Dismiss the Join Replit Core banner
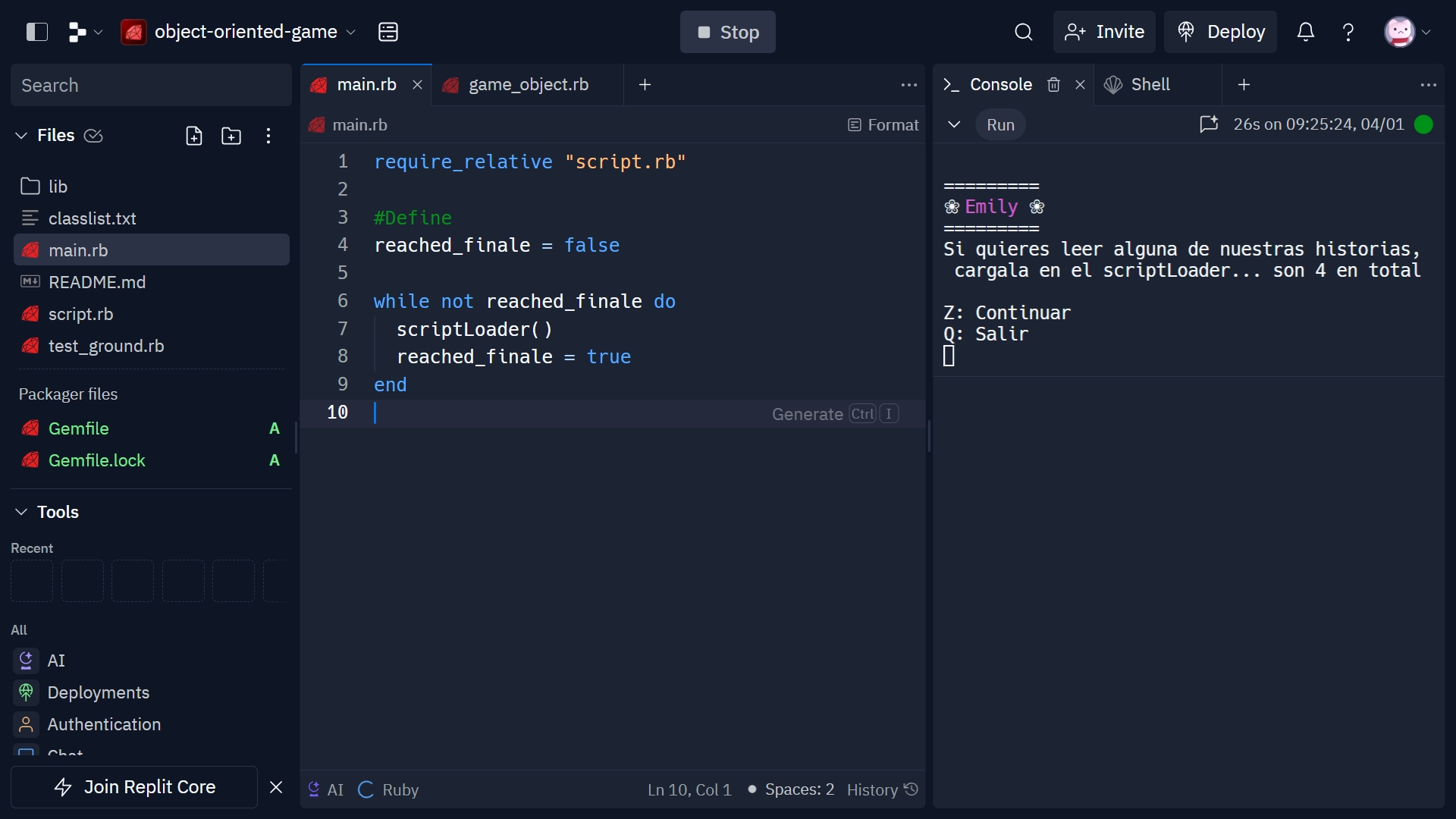This screenshot has width=1456, height=819. coord(276,787)
